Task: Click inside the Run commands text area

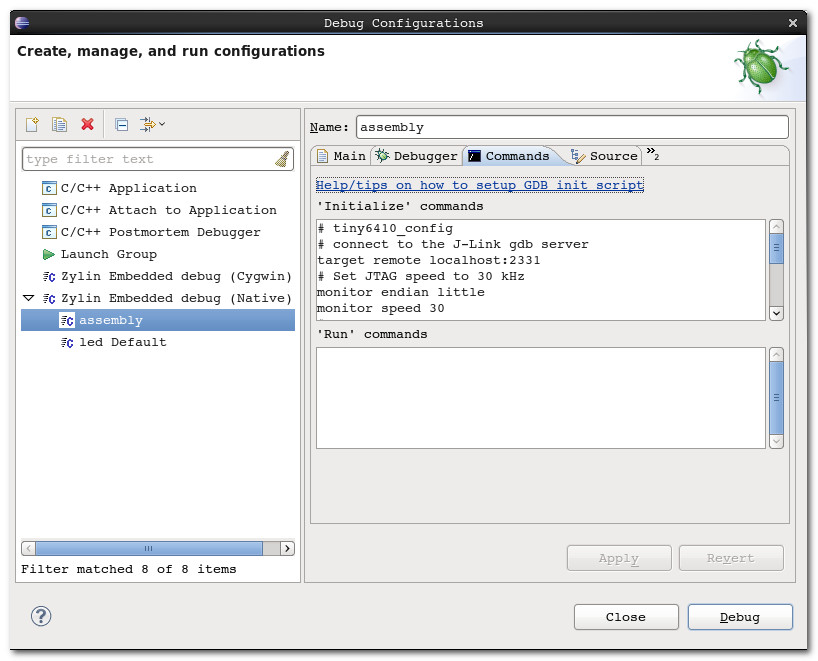Action: coord(540,398)
